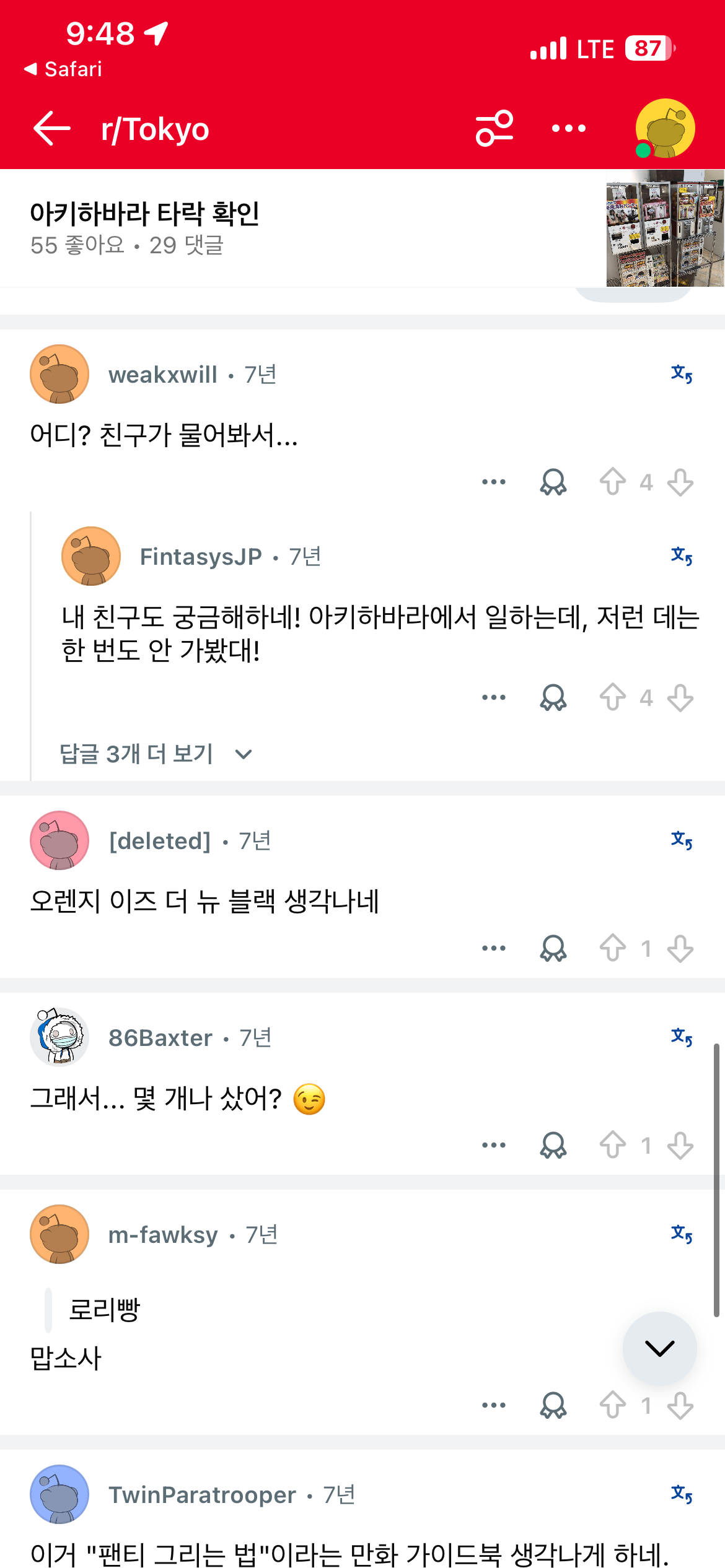
Task: Translate TwinParatrooper's comment
Action: 681,1494
